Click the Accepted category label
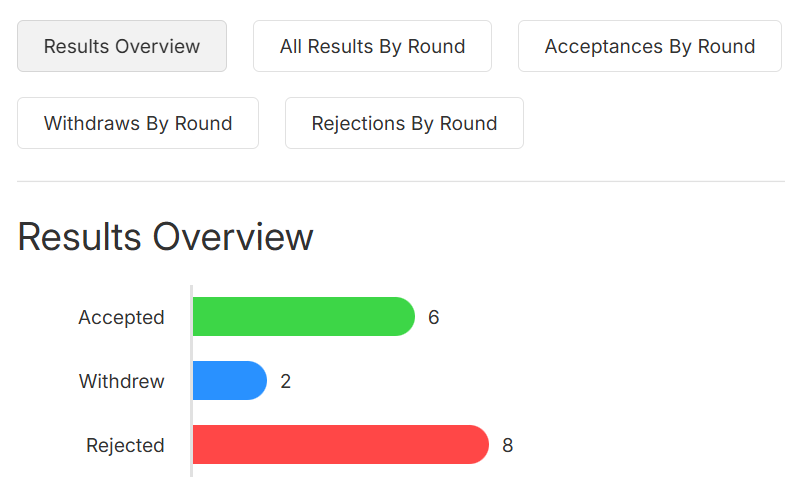This screenshot has height=495, width=806. (121, 318)
